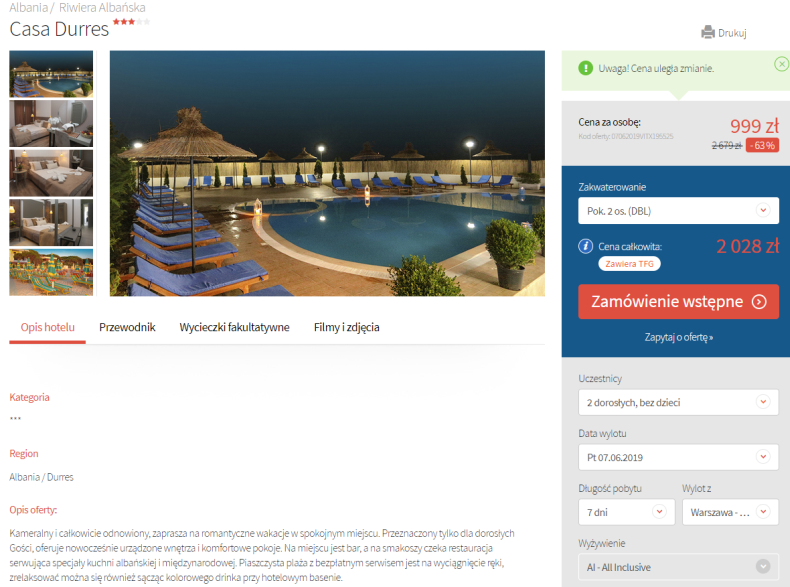Click the Riwiera Albańska breadcrumb link

click(x=102, y=8)
